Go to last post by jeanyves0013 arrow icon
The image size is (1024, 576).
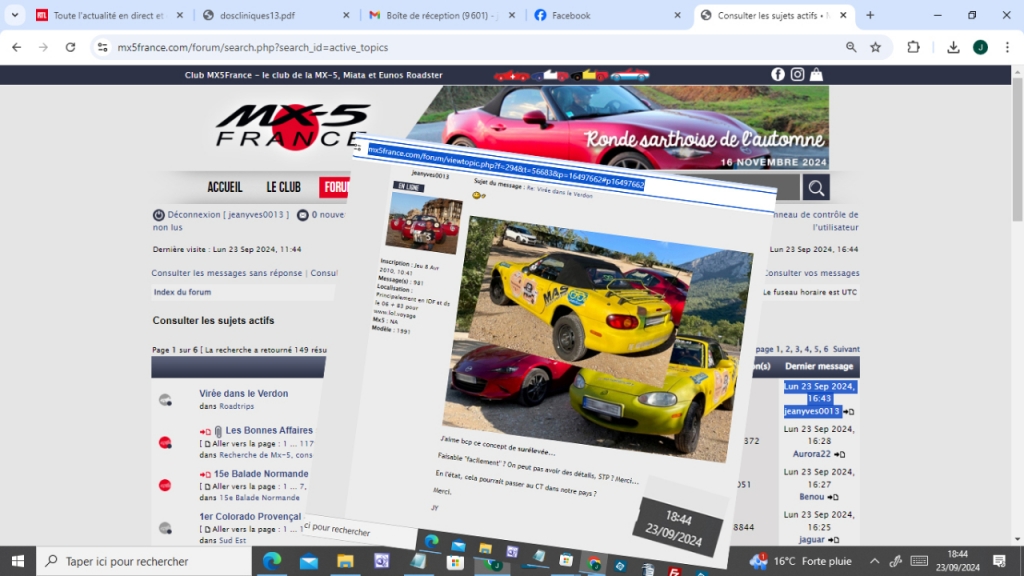[x=849, y=411]
